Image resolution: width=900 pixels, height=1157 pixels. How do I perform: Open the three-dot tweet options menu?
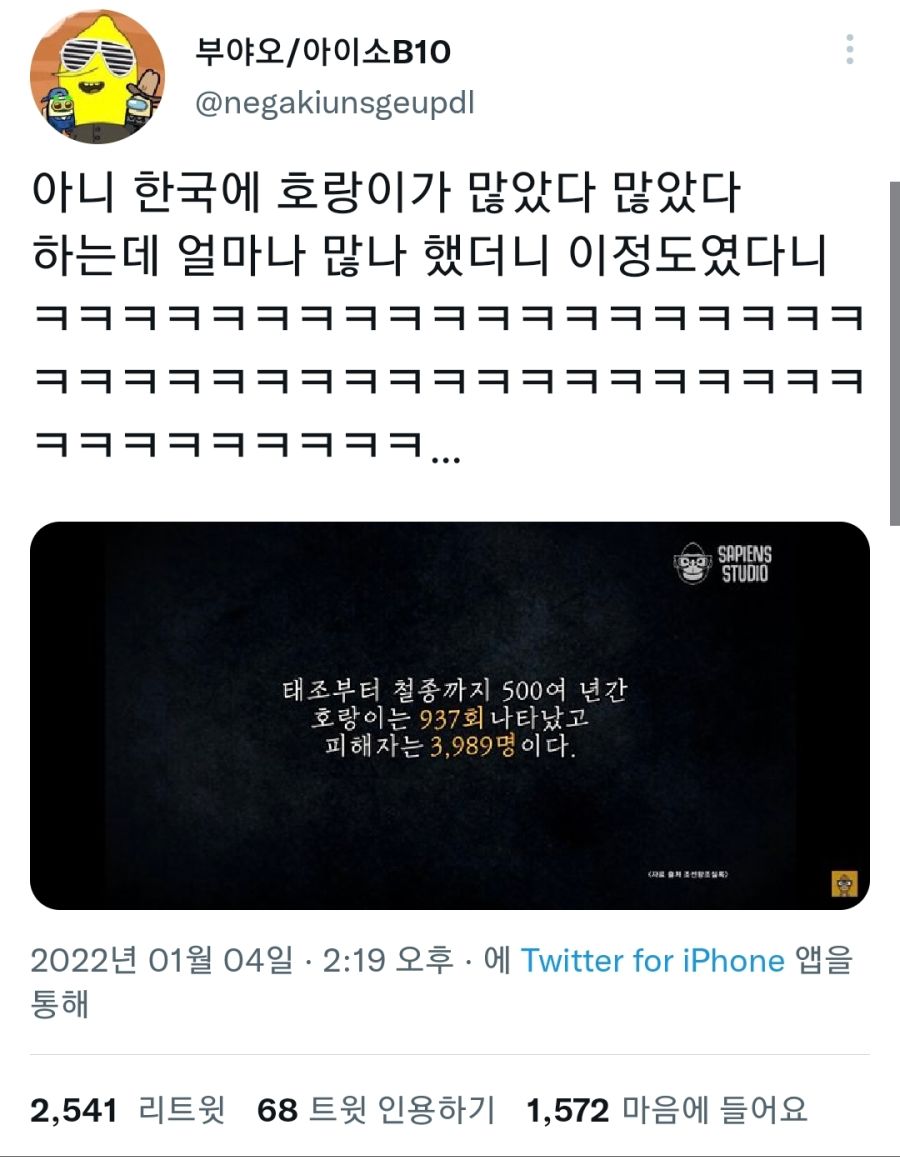850,49
